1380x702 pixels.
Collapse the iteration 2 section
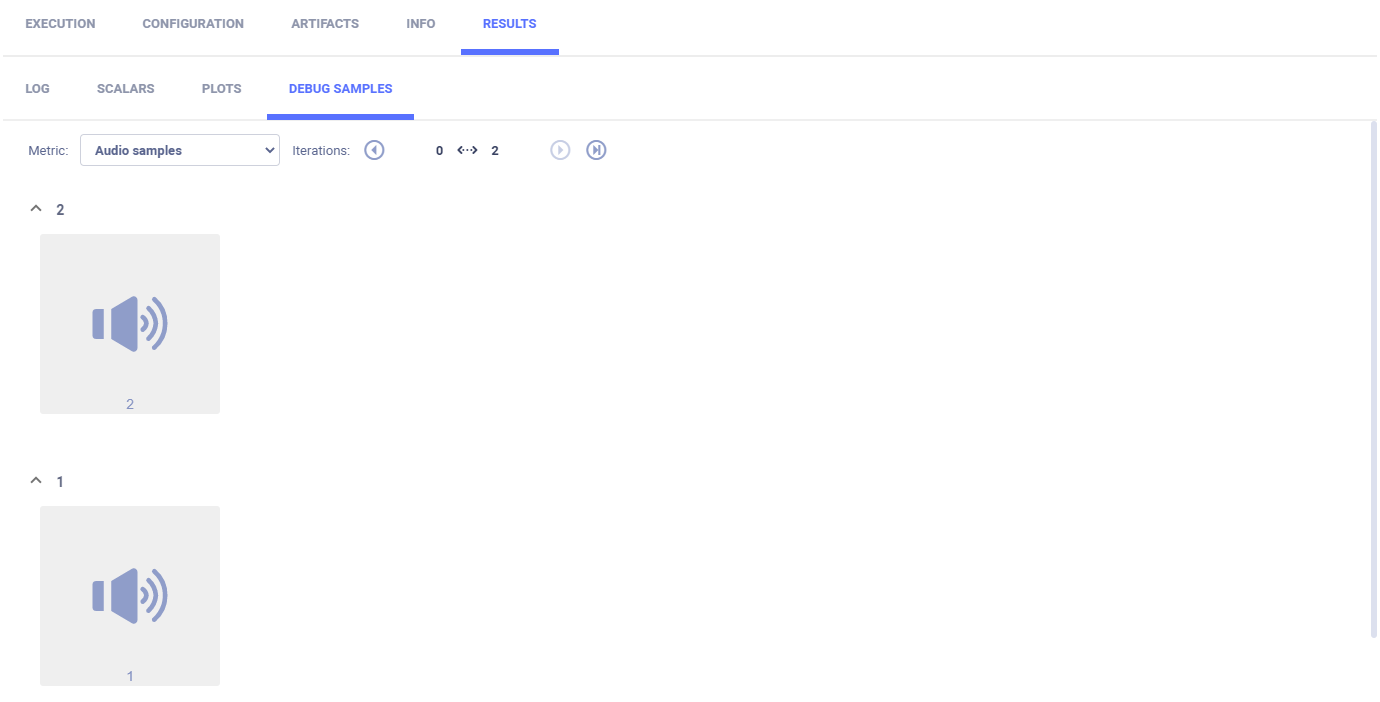(36, 209)
